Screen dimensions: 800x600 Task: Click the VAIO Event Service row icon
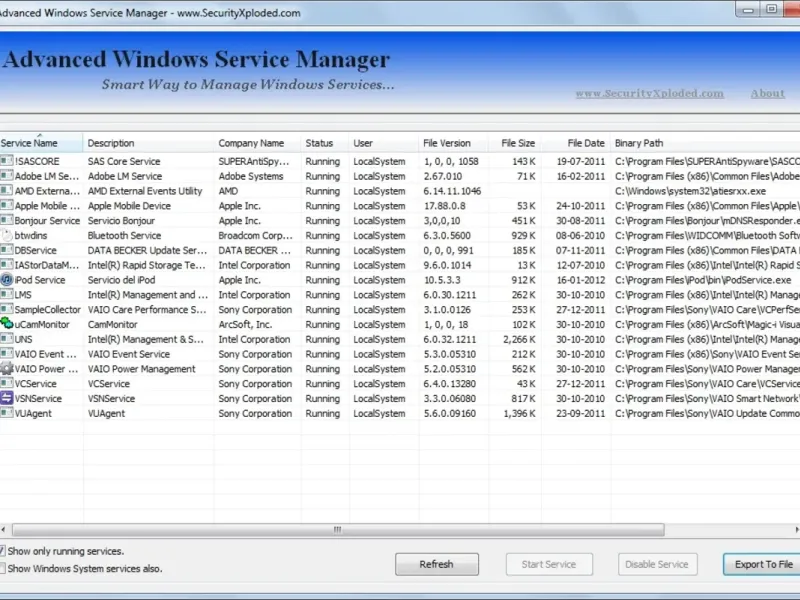coord(7,354)
